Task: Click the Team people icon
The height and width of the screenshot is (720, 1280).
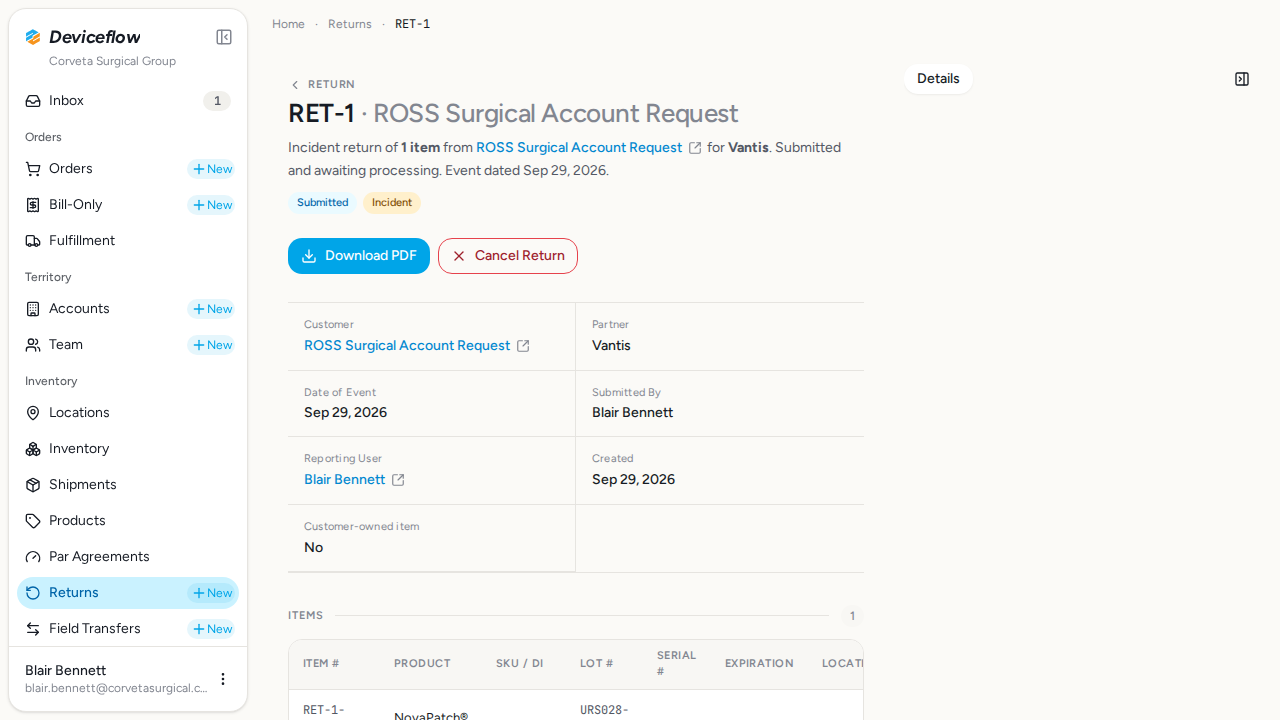Action: click(x=33, y=345)
